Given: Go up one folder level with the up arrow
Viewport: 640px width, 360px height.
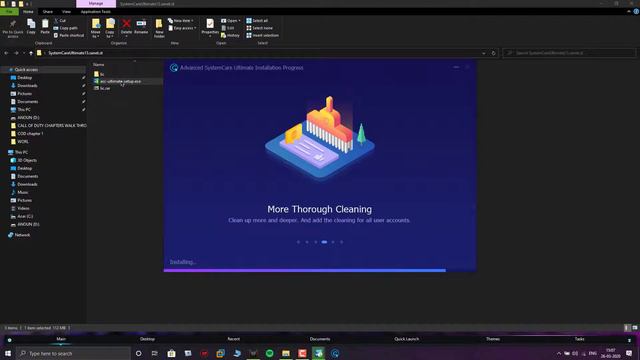Looking at the screenshot, I should click(x=31, y=53).
